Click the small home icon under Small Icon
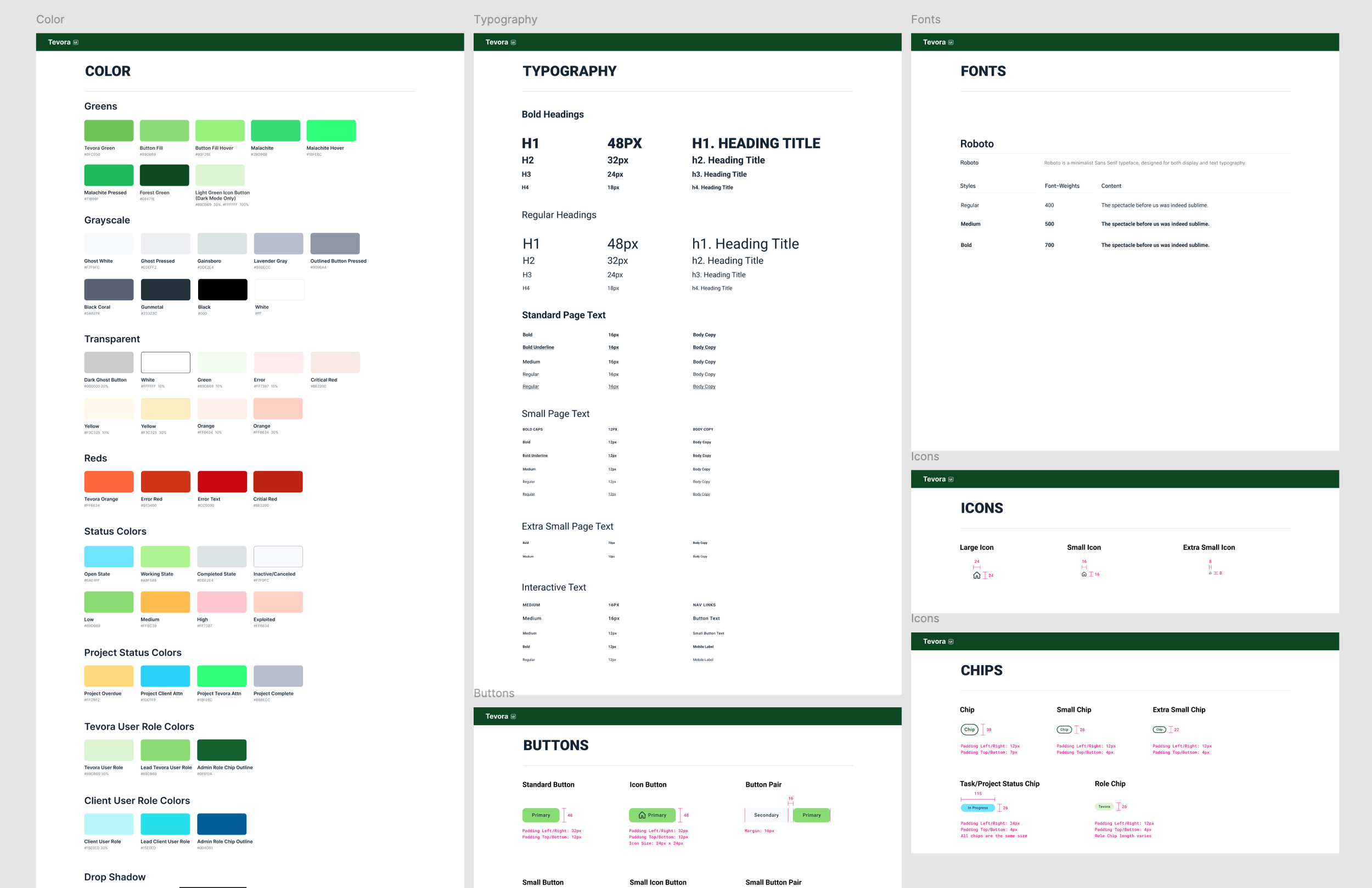The height and width of the screenshot is (888, 1372). [1084, 574]
